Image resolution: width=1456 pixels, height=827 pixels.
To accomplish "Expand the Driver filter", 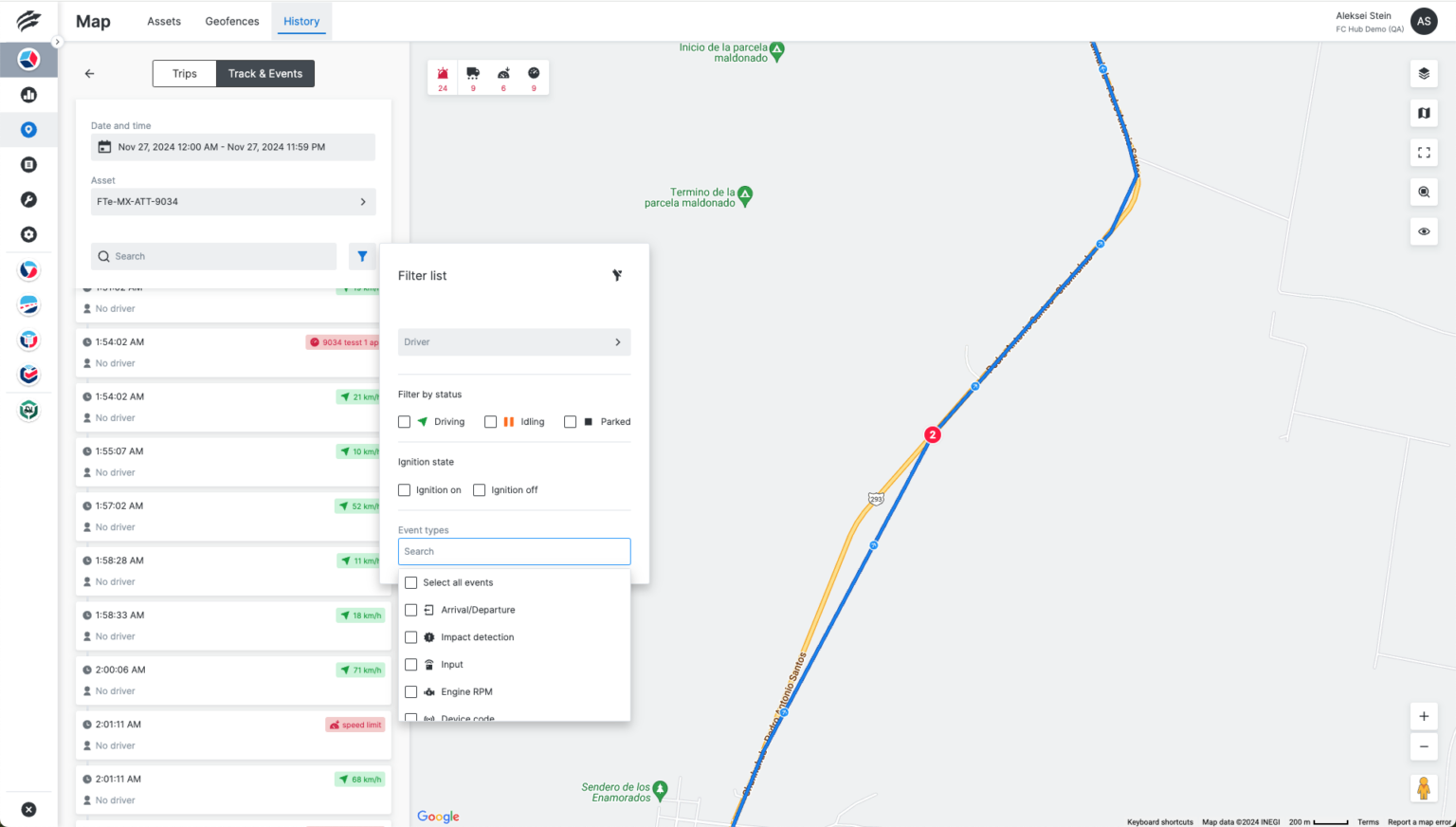I will (x=514, y=341).
